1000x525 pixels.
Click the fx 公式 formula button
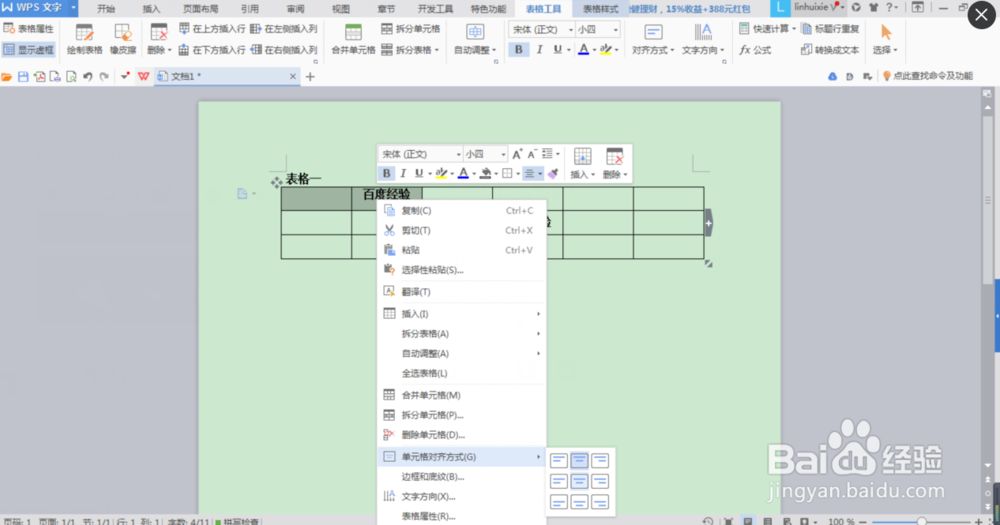(x=755, y=49)
